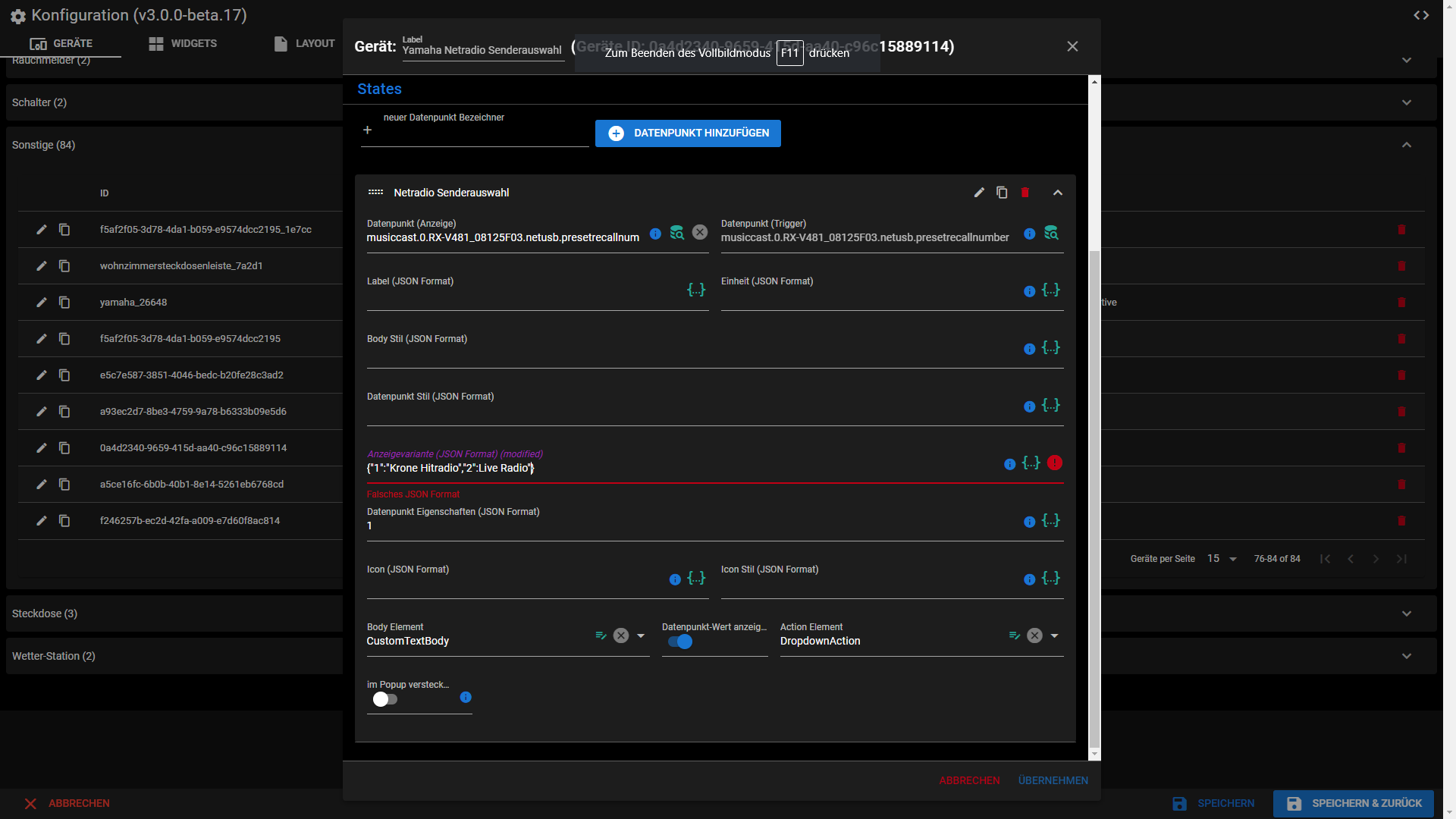Show info for im Popup versteckt
Viewport: 1456px width, 819px height.
point(466,697)
